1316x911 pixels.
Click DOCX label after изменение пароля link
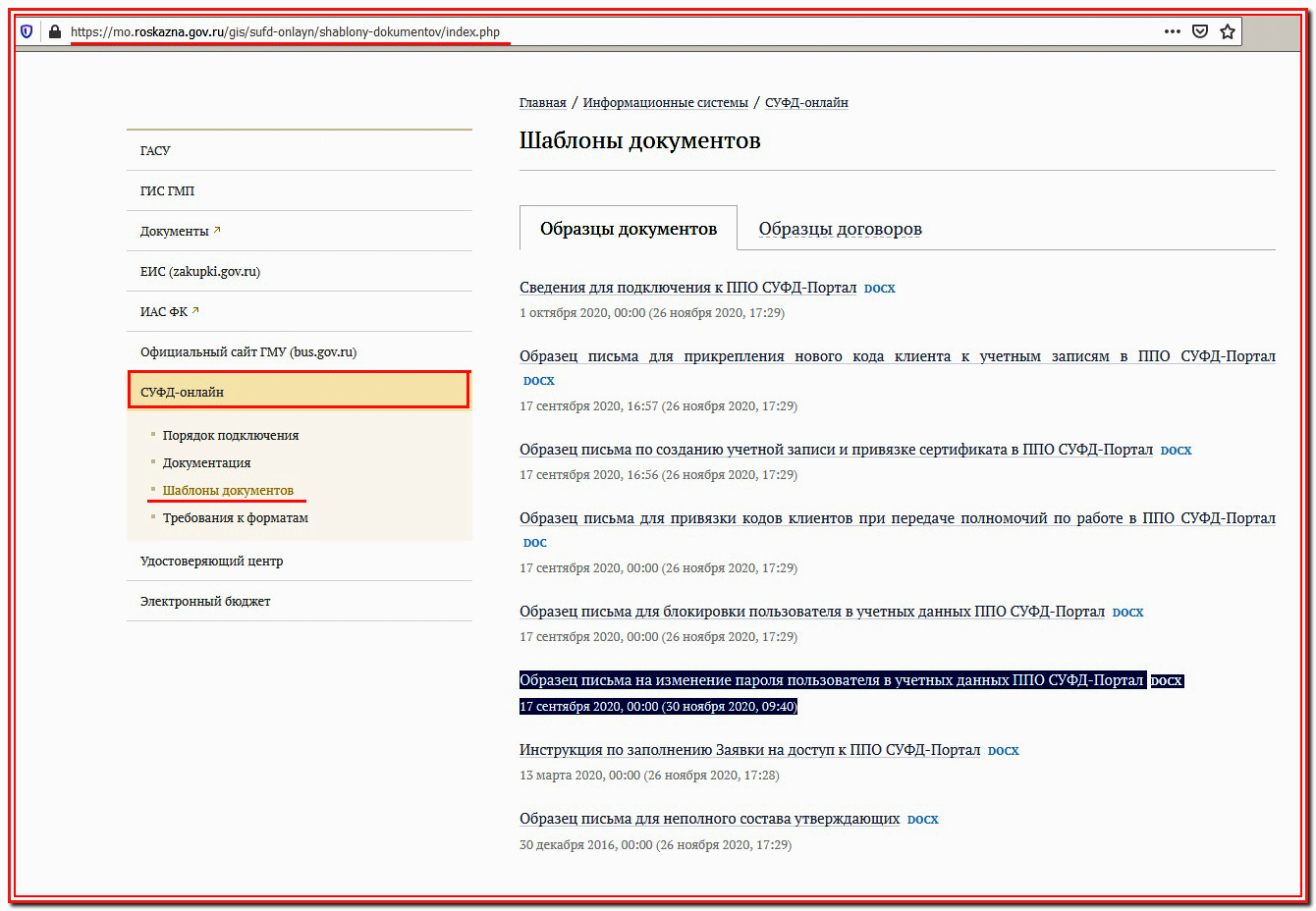(1167, 681)
